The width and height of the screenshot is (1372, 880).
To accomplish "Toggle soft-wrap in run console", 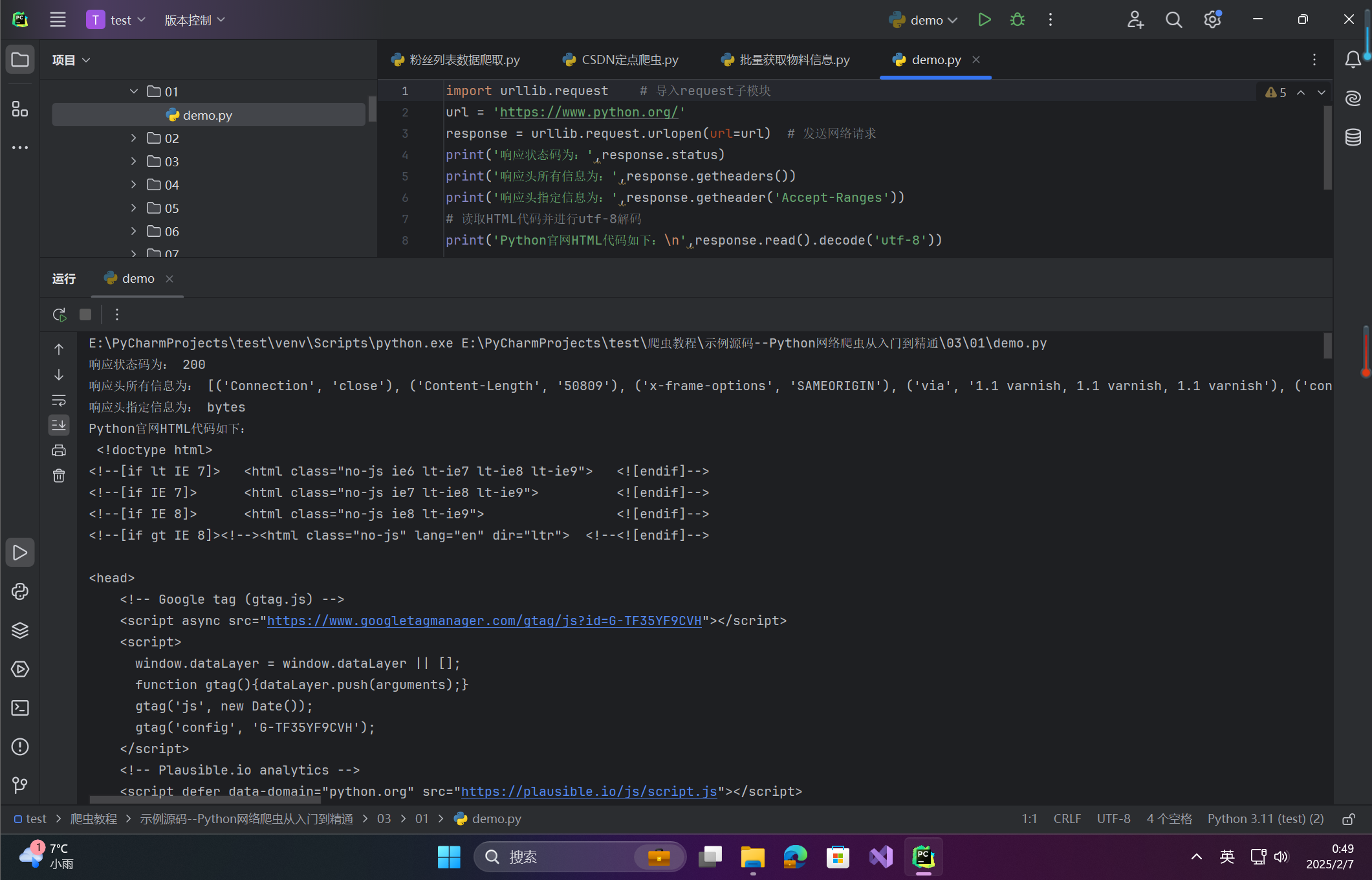I will 59,401.
